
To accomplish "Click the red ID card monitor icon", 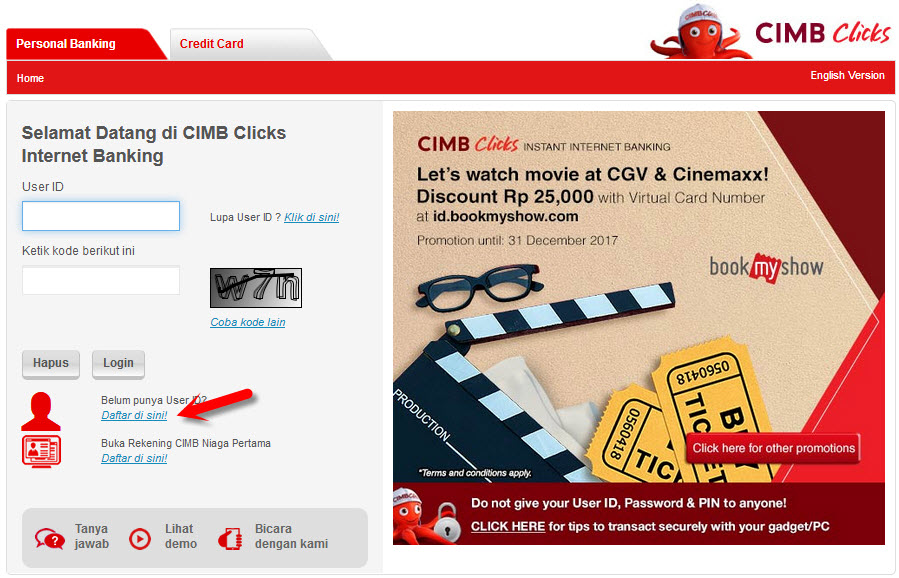I will click(x=41, y=451).
